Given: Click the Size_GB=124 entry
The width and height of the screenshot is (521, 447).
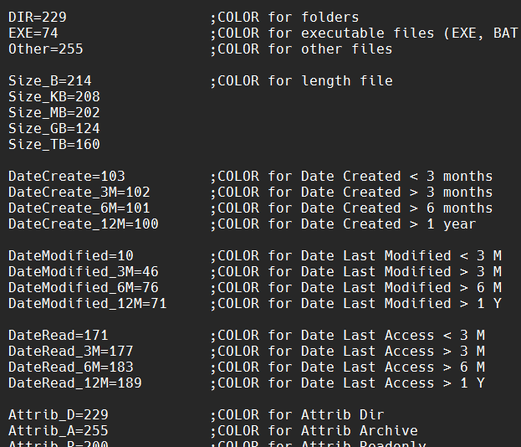Looking at the screenshot, I should pos(54,129).
